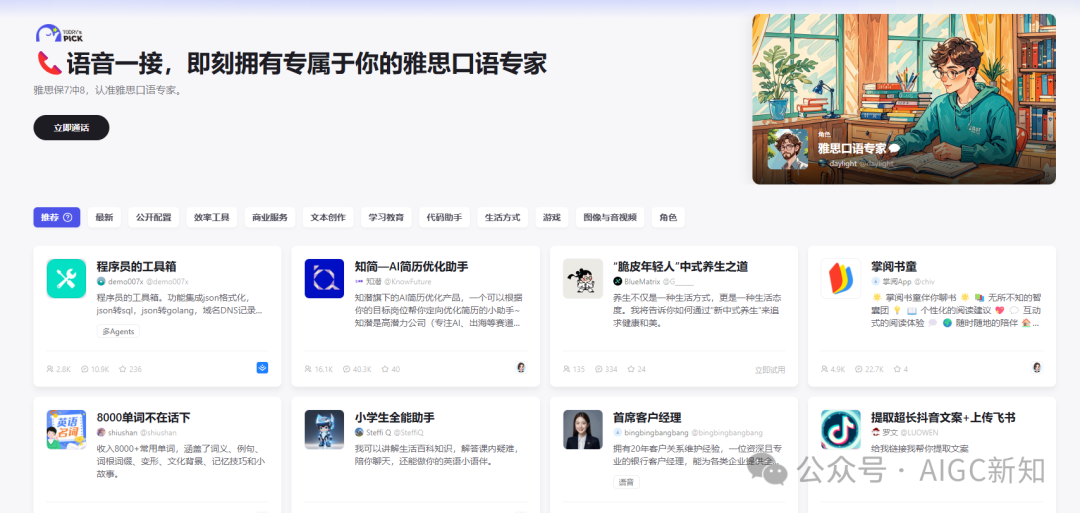This screenshot has height=513, width=1080.
Task: Open the 商业服务 category tab
Action: [x=269, y=217]
